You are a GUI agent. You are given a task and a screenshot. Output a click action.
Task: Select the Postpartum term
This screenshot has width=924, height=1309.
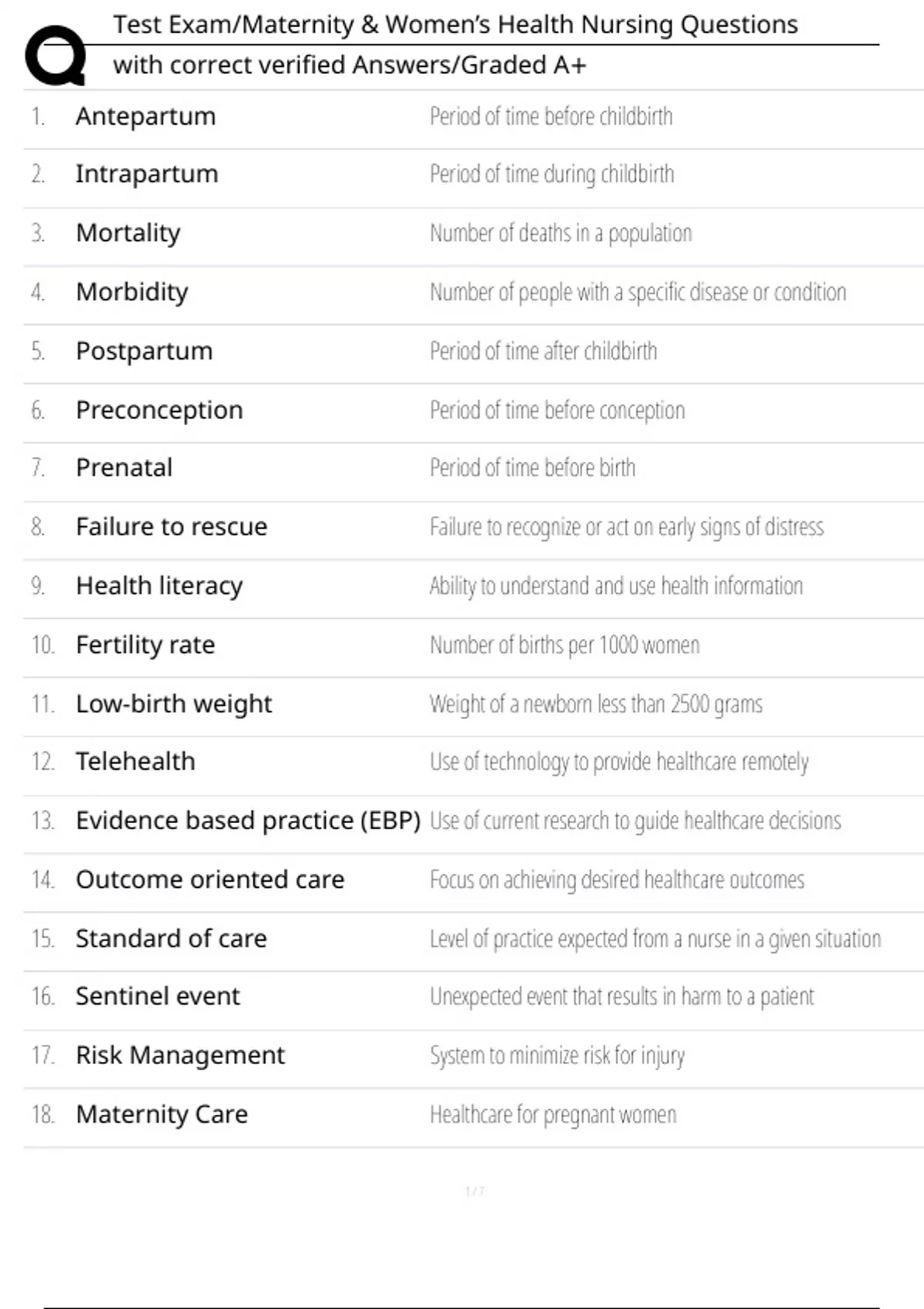pos(144,351)
